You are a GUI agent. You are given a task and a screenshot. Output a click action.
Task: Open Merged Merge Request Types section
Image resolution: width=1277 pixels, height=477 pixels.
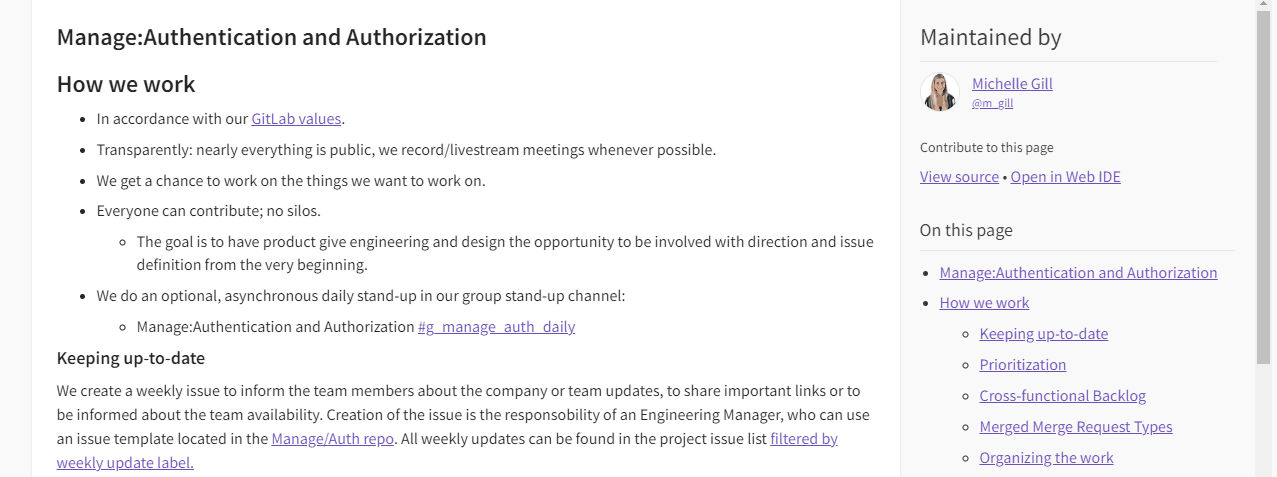click(x=1075, y=427)
